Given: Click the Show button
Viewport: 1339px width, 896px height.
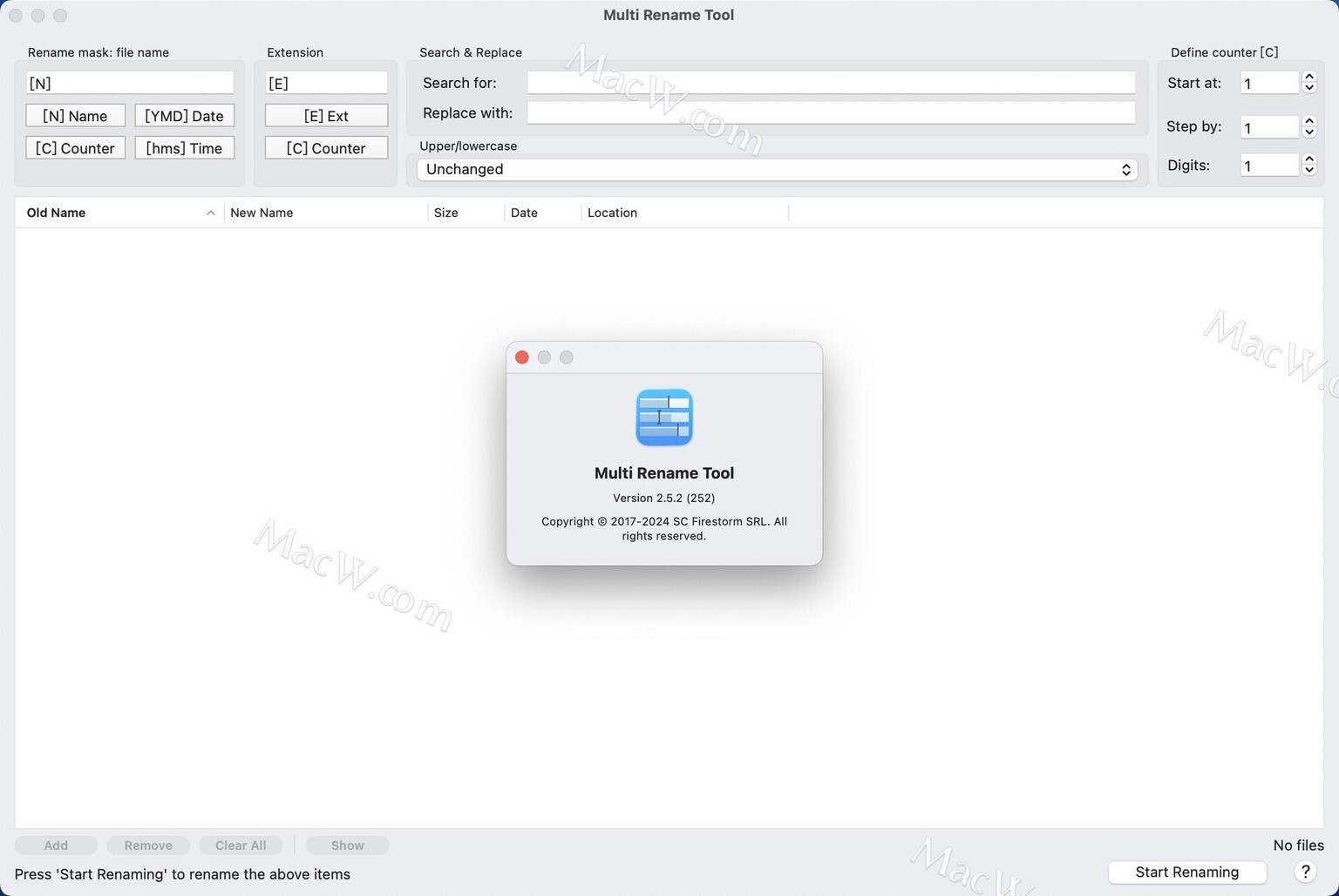Looking at the screenshot, I should pyautogui.click(x=348, y=845).
